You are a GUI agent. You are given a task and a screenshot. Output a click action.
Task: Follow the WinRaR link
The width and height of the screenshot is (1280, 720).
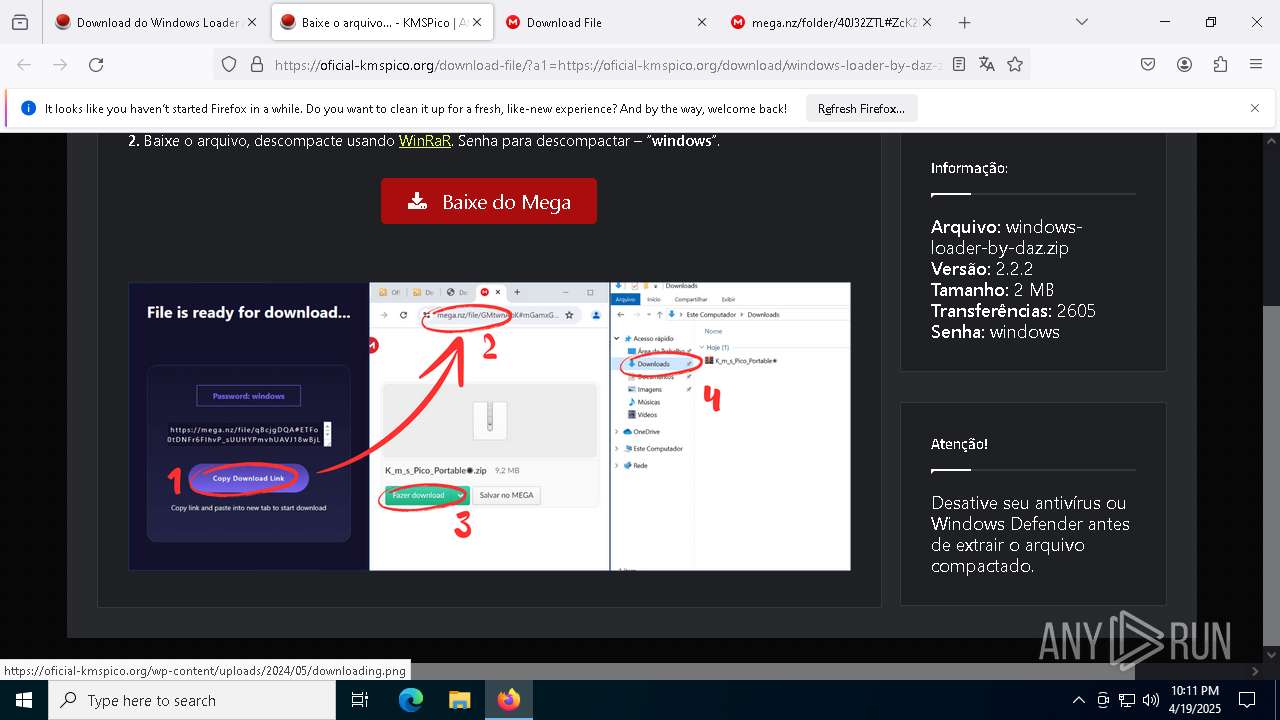(x=424, y=141)
